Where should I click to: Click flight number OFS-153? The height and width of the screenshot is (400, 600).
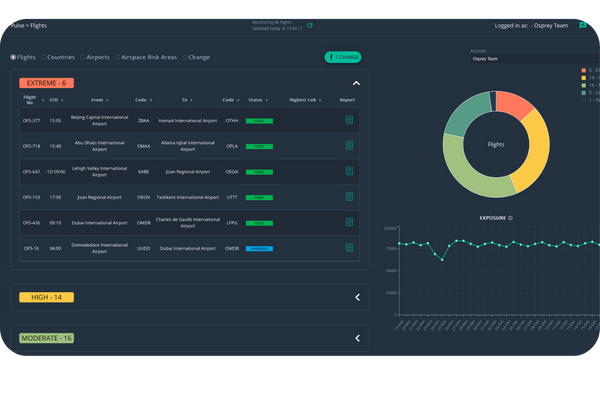(31, 198)
